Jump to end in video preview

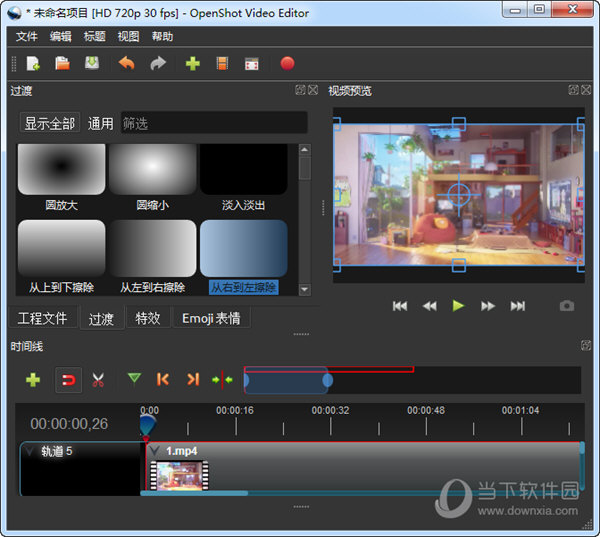pos(518,306)
